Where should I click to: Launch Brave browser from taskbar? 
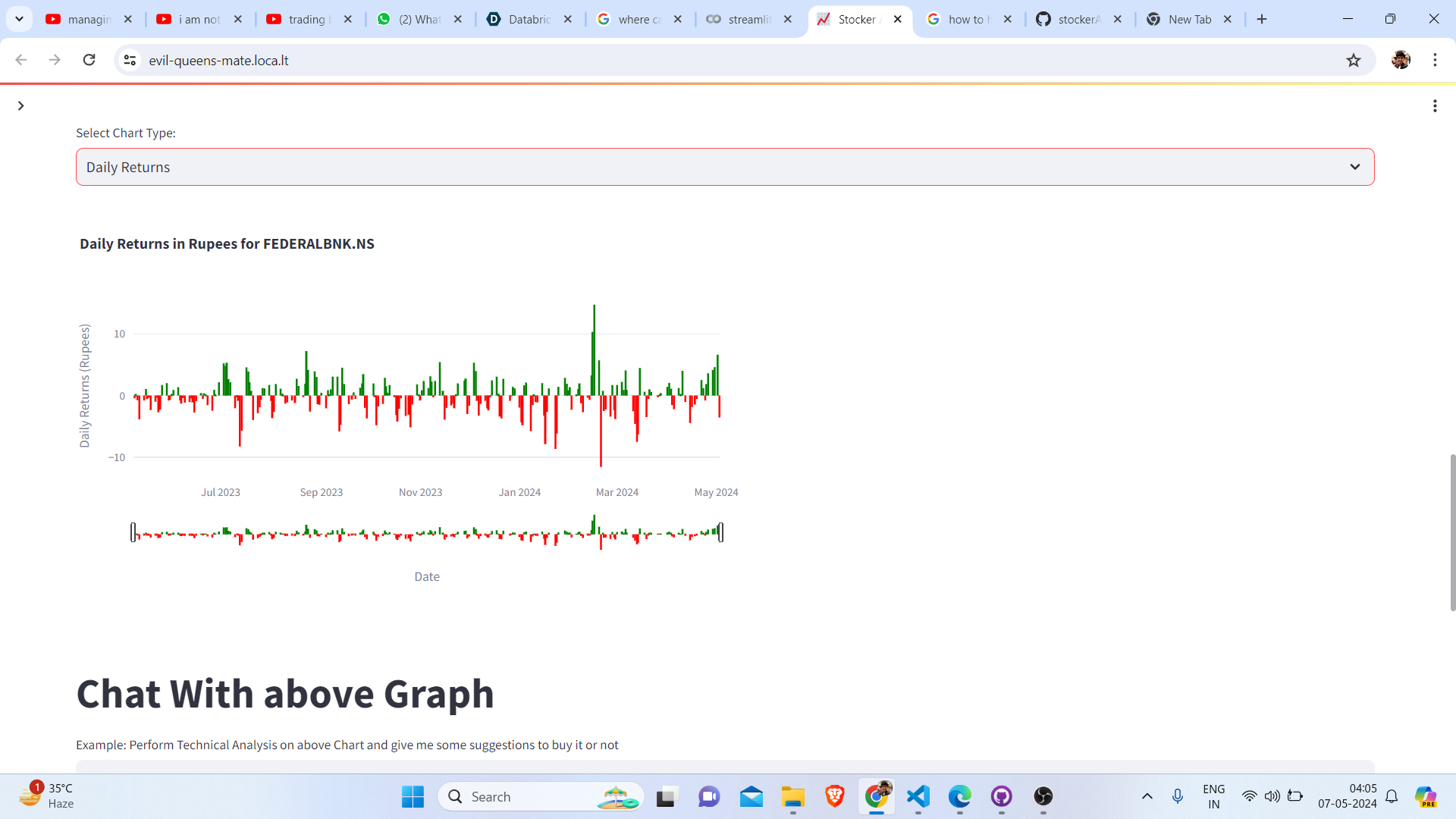[x=834, y=796]
